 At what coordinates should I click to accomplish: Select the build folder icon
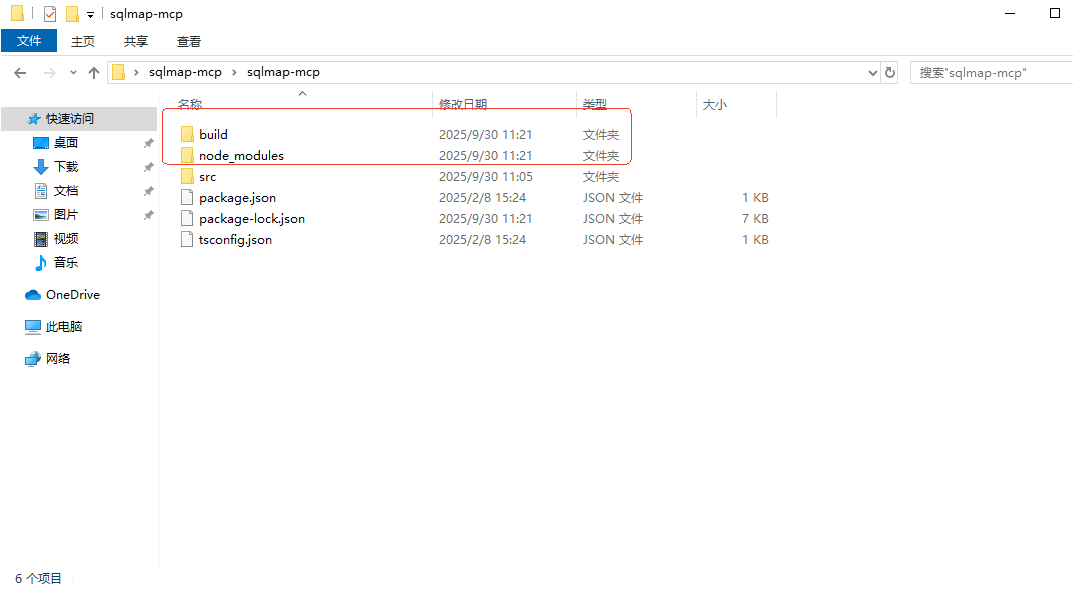tap(186, 134)
